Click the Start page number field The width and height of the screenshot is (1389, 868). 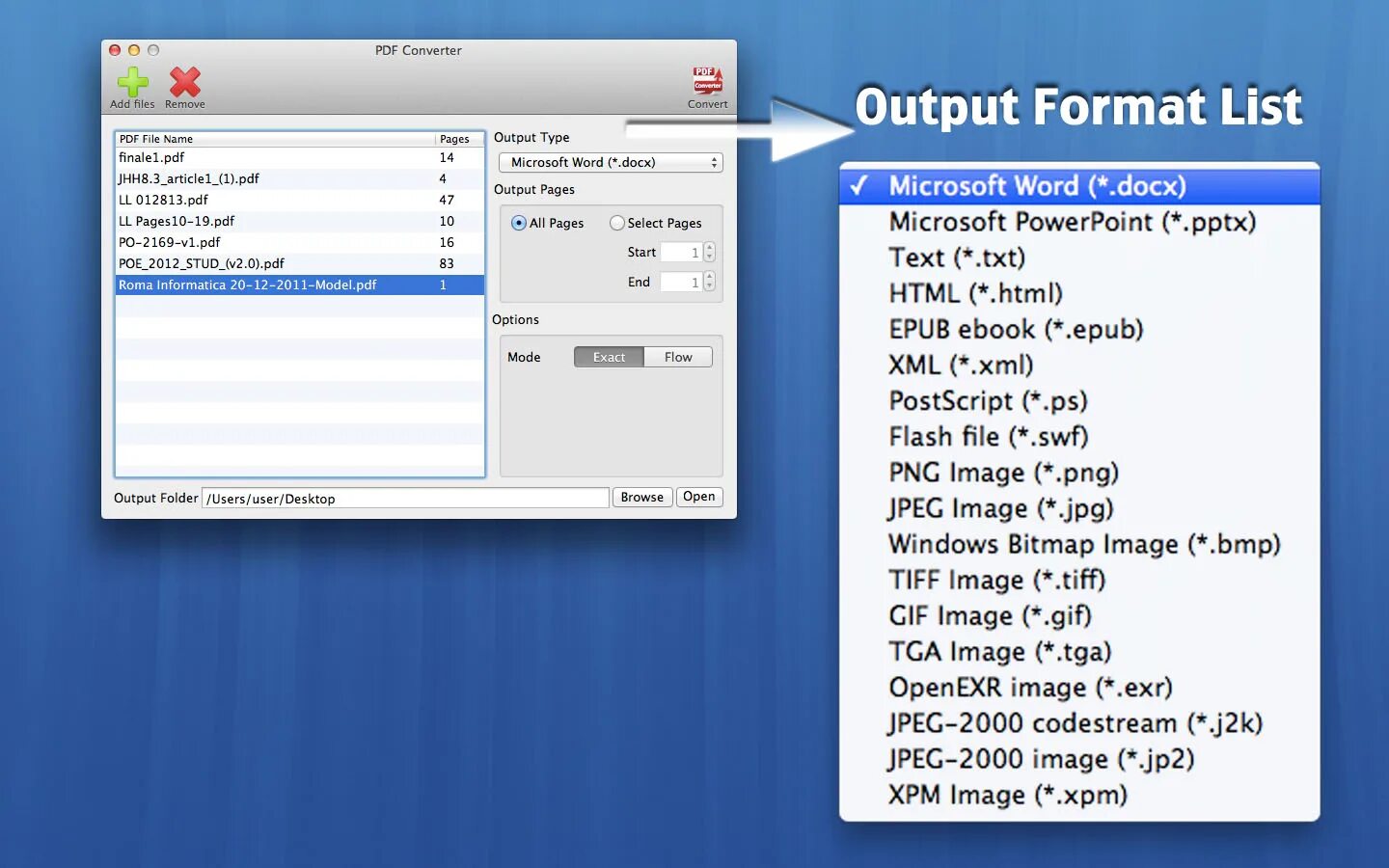(x=681, y=252)
